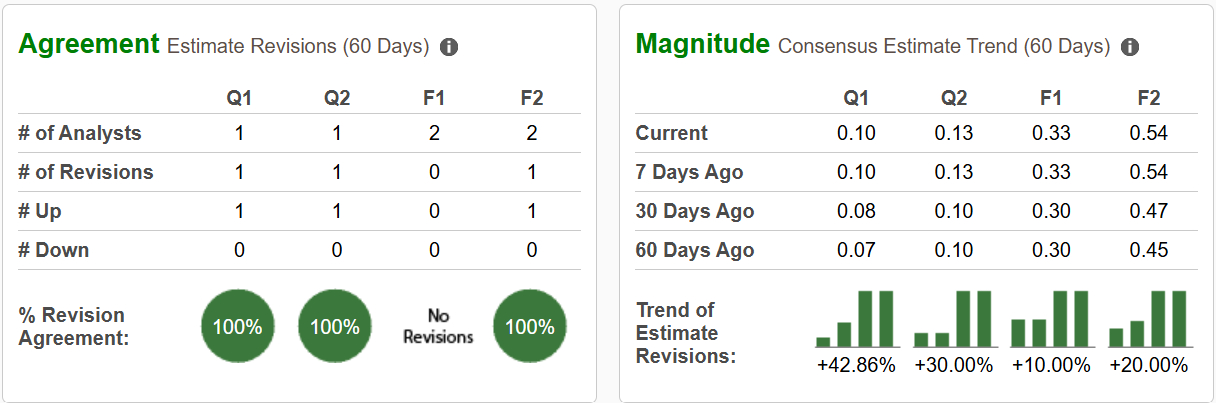This screenshot has height=403, width=1216.
Task: Click the info icon beside Consensus Estimate Trend
Action: (1130, 47)
